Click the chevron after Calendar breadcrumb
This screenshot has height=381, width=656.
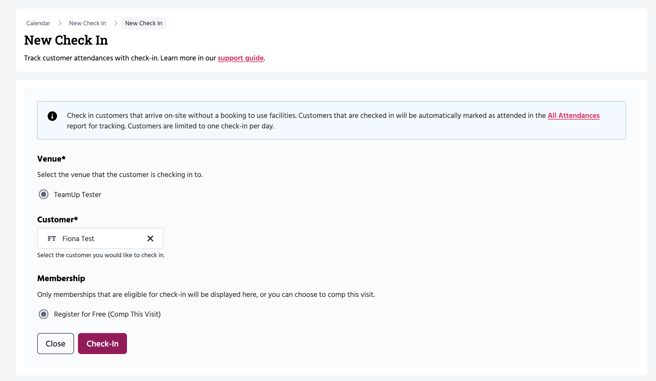pyautogui.click(x=60, y=23)
